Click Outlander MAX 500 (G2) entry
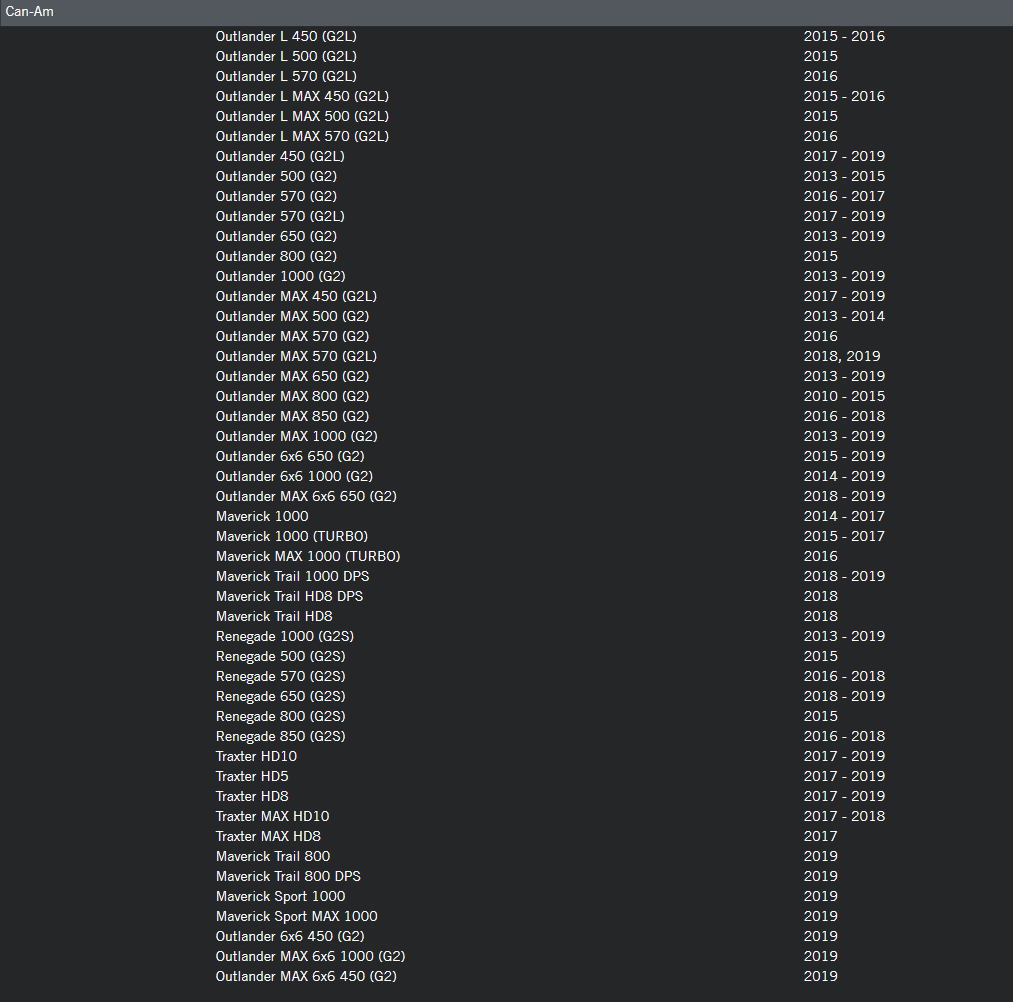Image resolution: width=1013 pixels, height=1002 pixels. point(293,317)
